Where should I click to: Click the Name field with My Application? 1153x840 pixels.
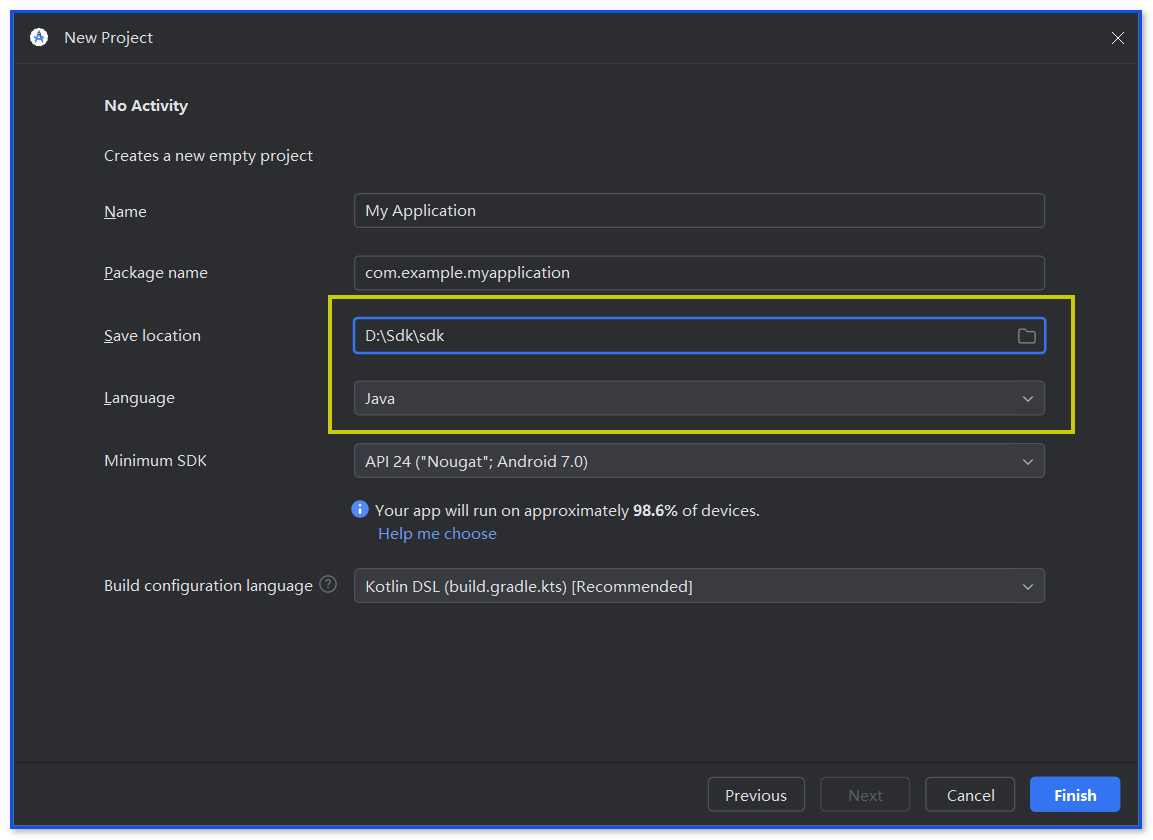point(699,210)
